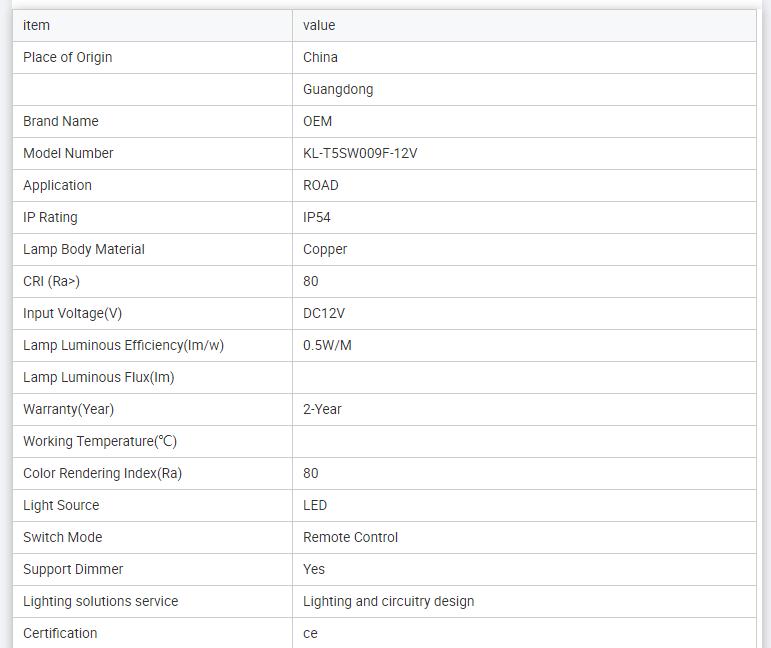Screen dimensions: 771x648
Task: Click the 'OEM' brand value
Action: pos(317,121)
